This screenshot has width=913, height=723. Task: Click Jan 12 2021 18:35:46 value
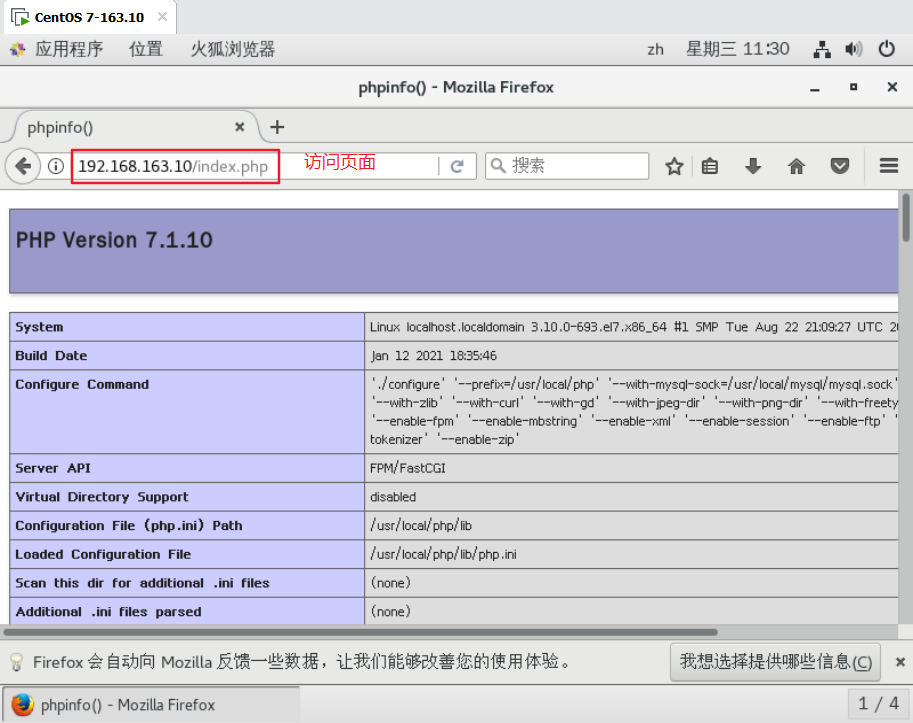pyautogui.click(x=434, y=356)
